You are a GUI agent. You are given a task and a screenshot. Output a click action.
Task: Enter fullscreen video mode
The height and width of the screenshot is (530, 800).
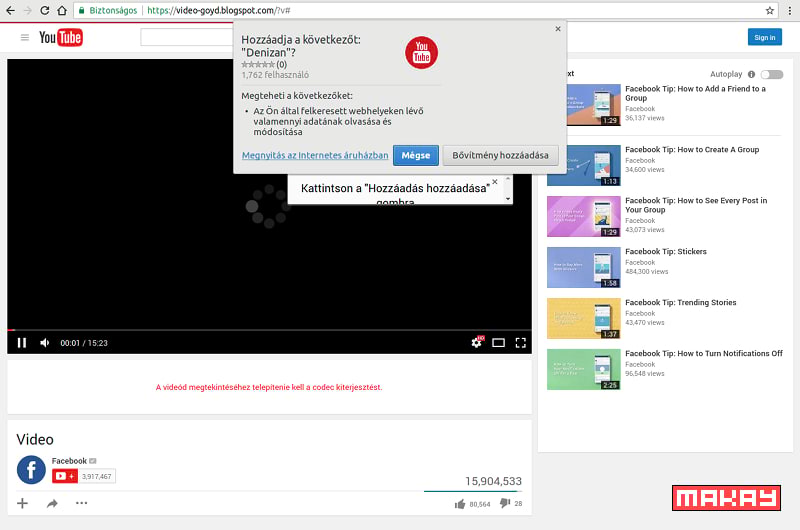point(520,343)
